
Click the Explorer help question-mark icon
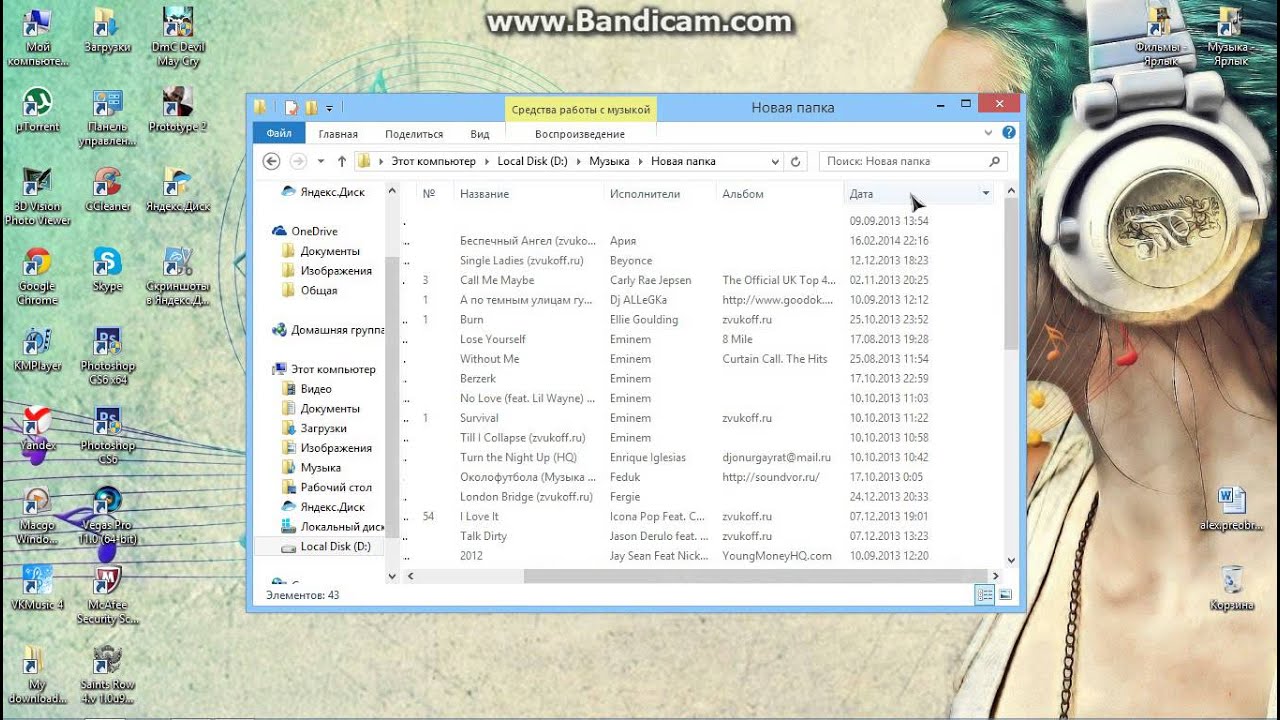coord(1009,133)
